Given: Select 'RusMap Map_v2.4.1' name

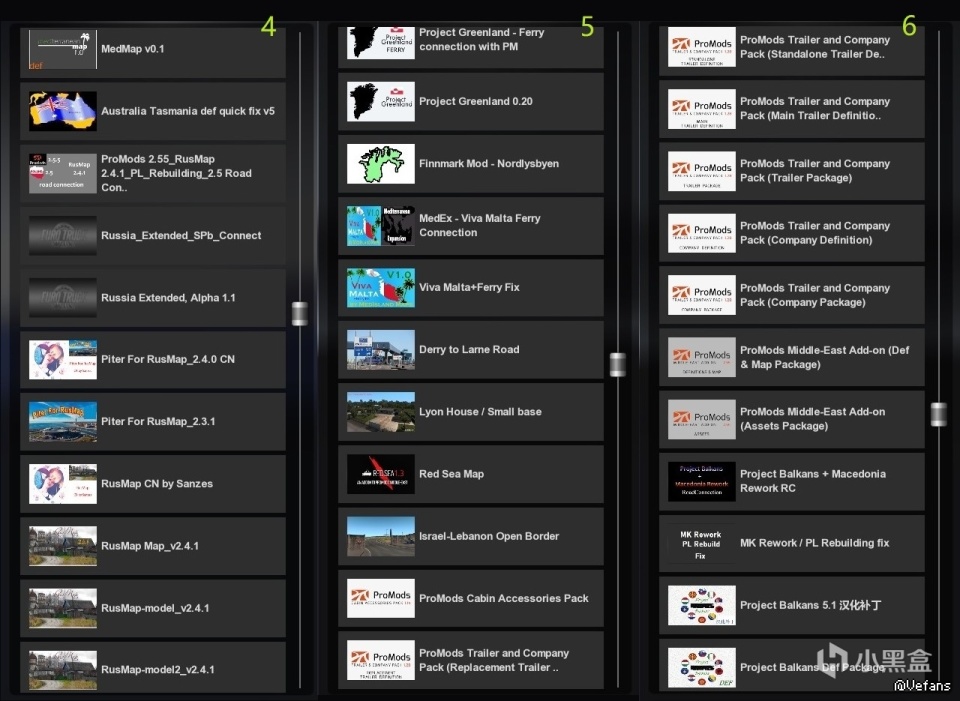Looking at the screenshot, I should (150, 546).
